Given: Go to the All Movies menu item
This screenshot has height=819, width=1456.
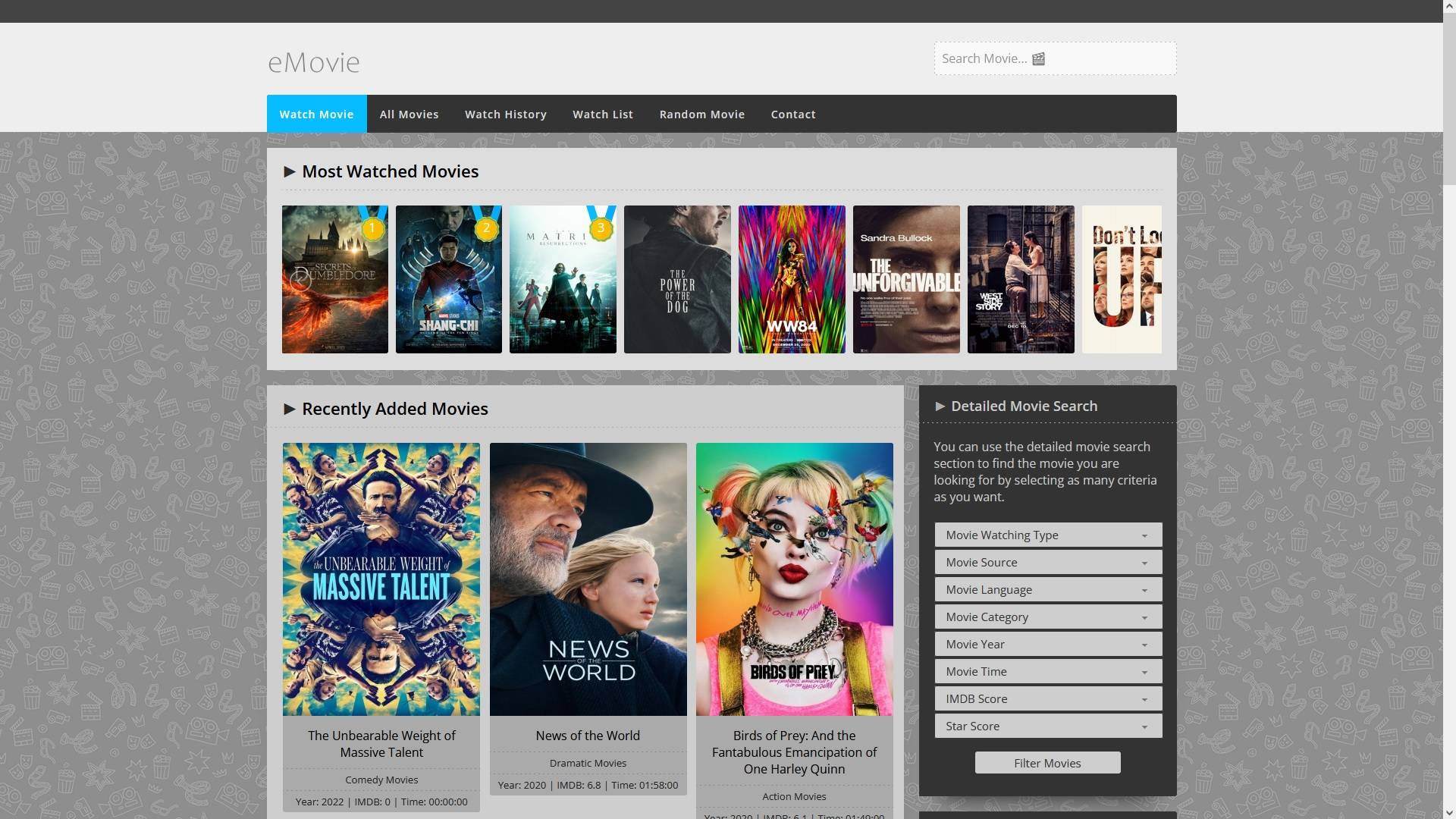Looking at the screenshot, I should pyautogui.click(x=409, y=115).
